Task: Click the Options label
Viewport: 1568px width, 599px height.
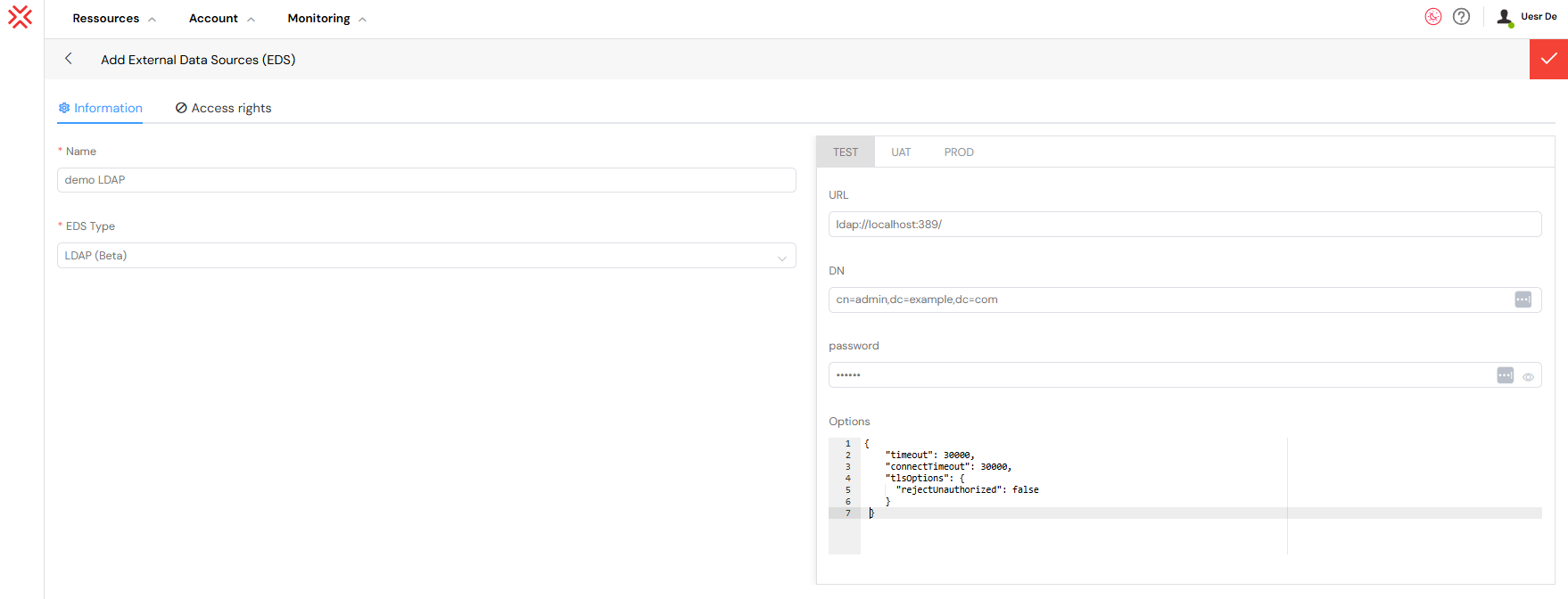Action: pyautogui.click(x=849, y=422)
